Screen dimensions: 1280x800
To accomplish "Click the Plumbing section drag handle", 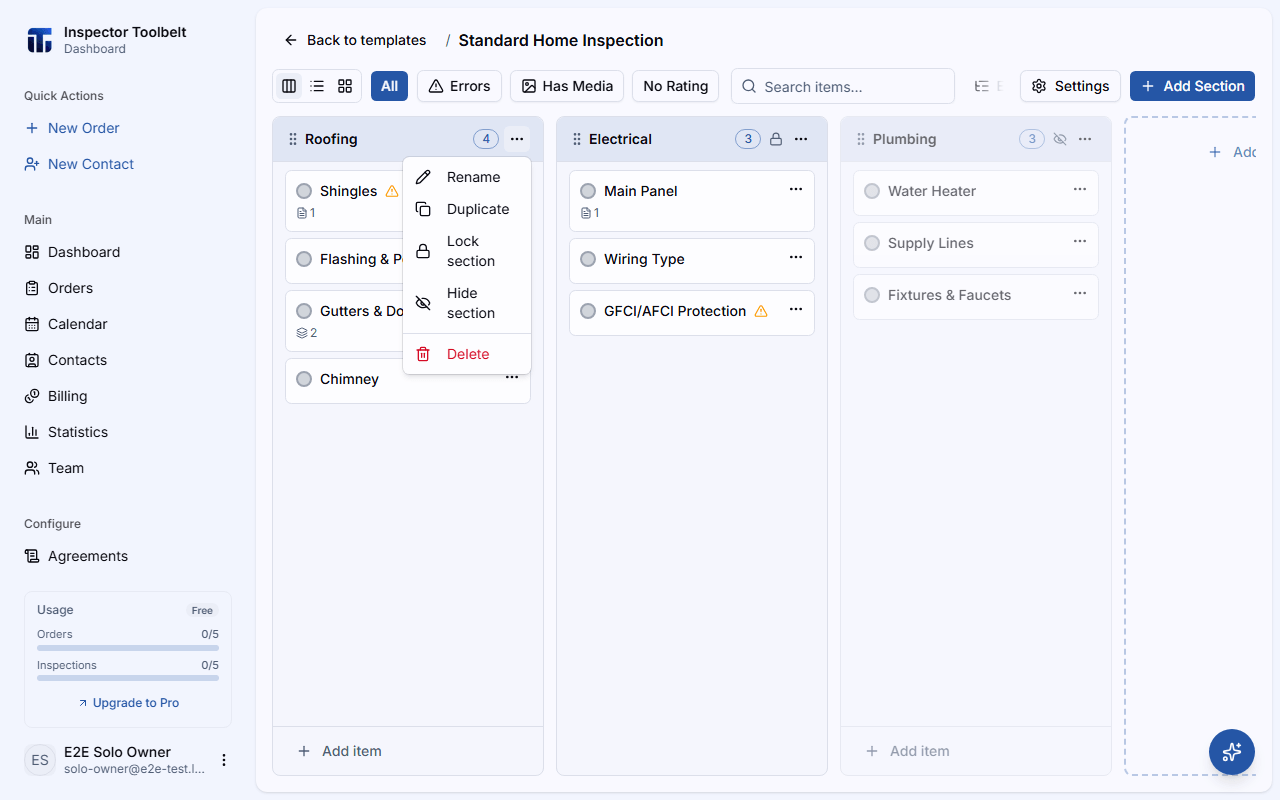I will 861,139.
